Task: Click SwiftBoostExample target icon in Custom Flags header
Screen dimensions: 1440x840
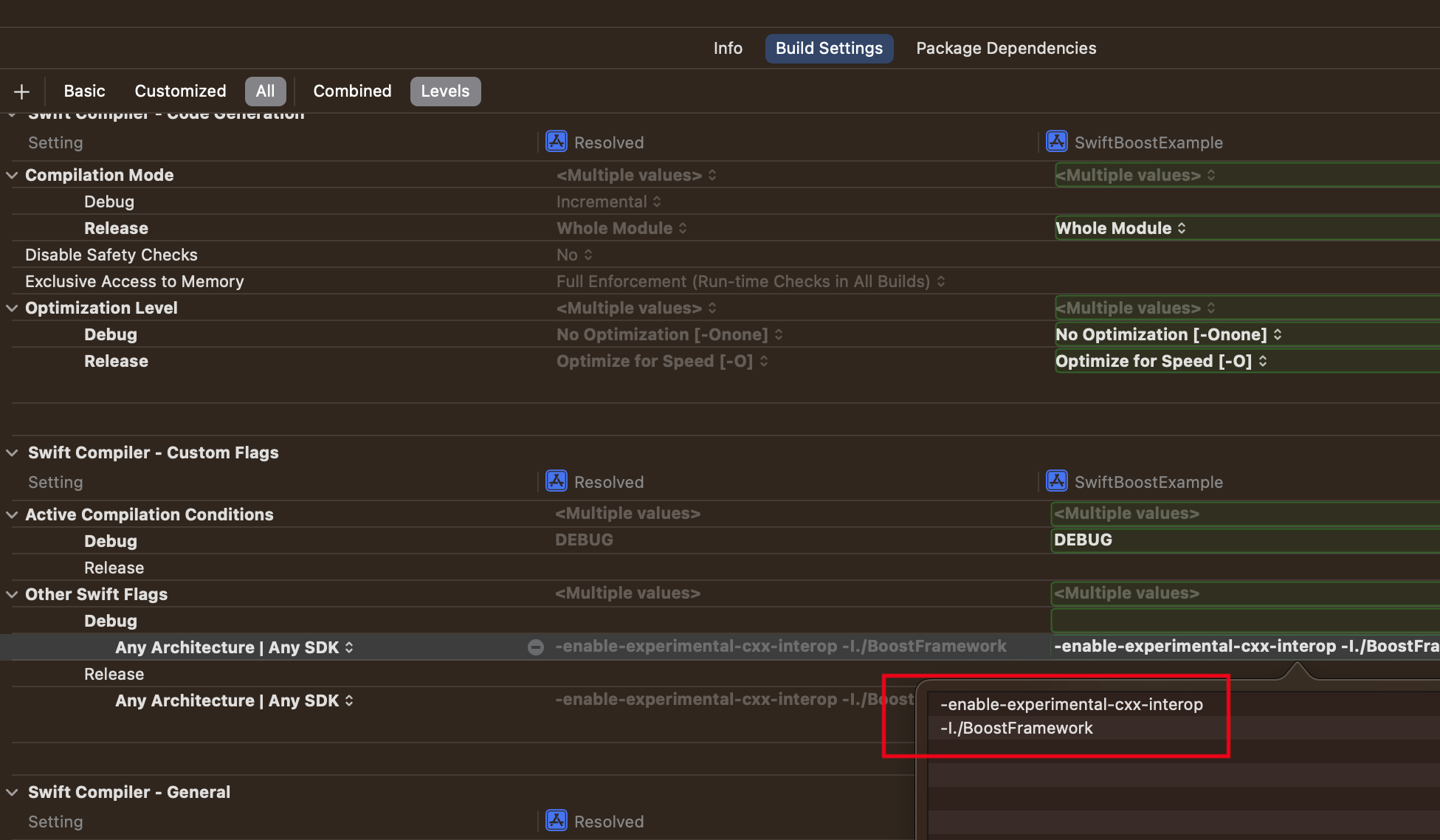Action: (1056, 481)
